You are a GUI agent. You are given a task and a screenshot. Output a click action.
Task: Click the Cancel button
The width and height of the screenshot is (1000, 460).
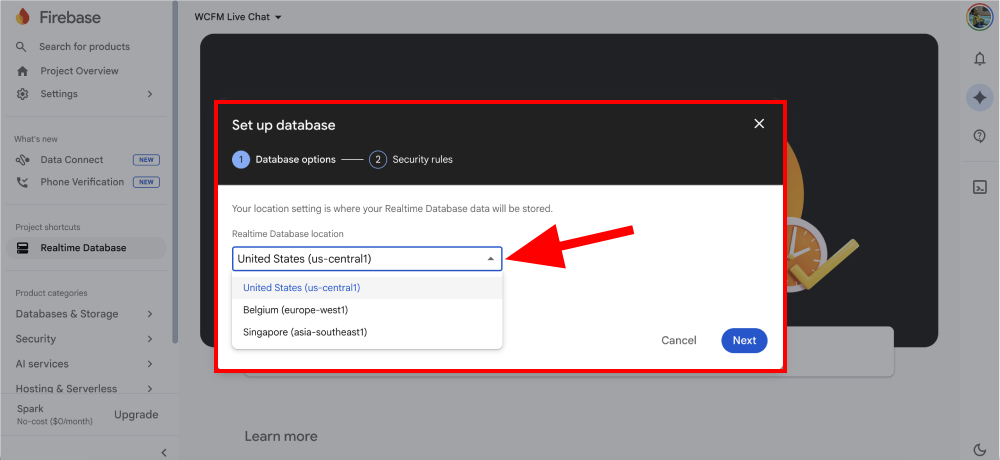(679, 340)
